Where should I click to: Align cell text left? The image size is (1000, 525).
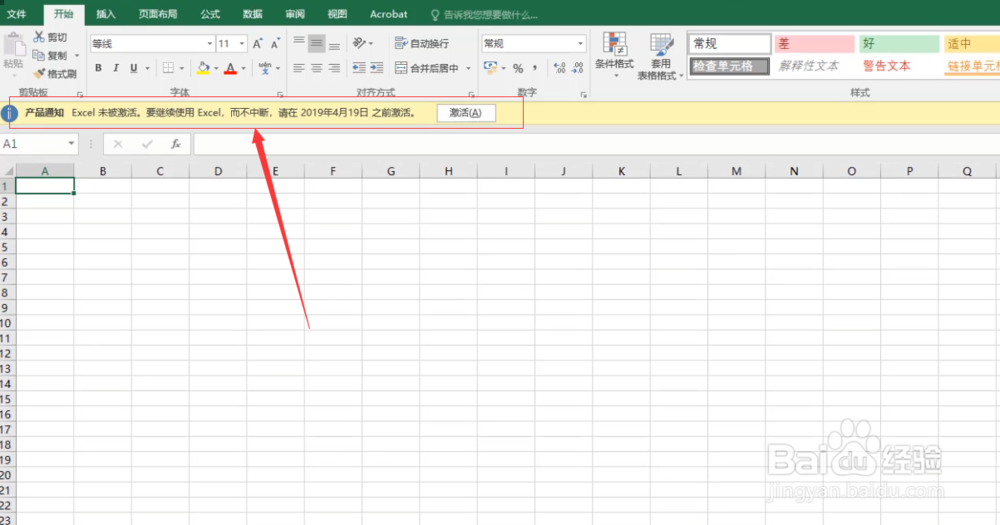[298, 68]
